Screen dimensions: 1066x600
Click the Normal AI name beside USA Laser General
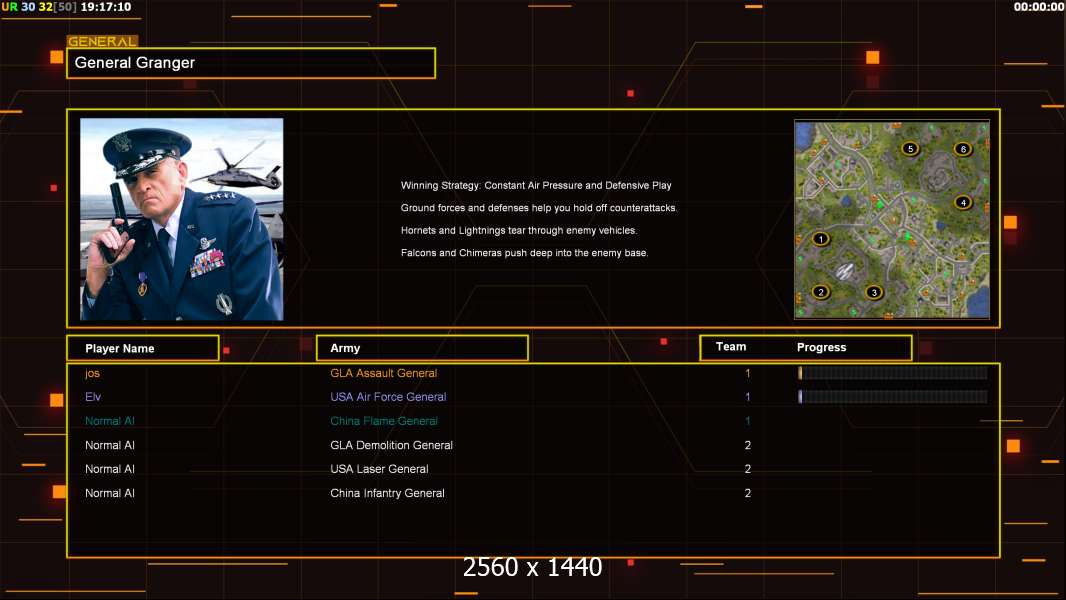pos(109,469)
